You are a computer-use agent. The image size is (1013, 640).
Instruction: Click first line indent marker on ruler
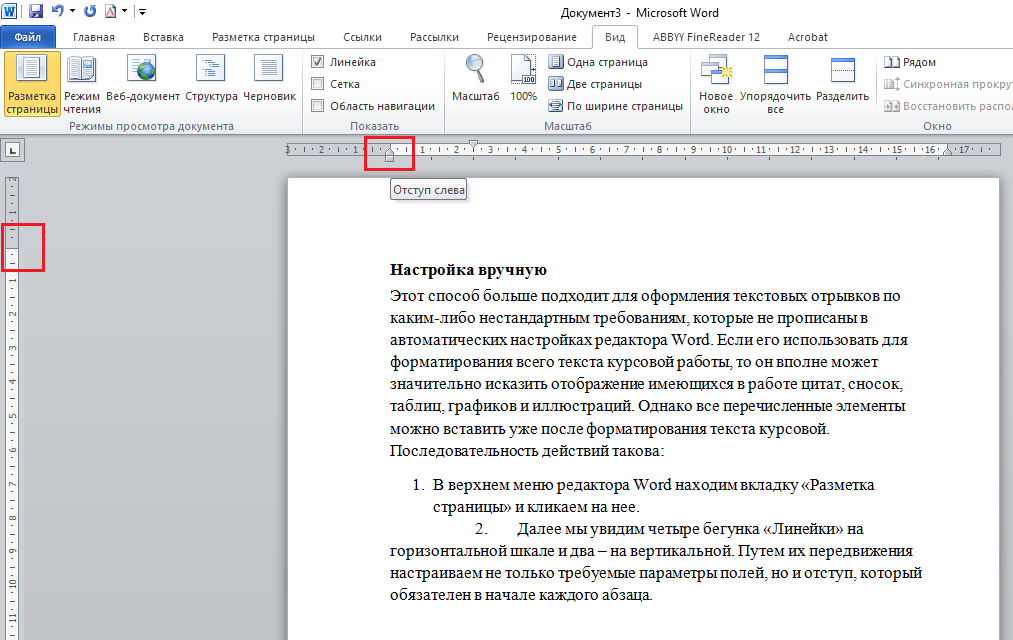(x=474, y=145)
